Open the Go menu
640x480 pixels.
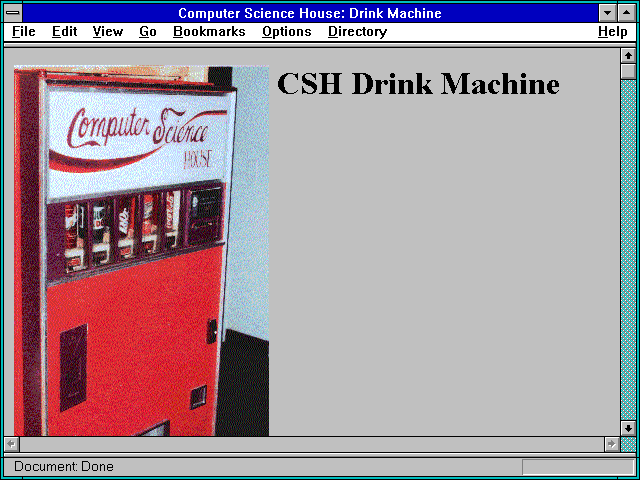tap(148, 31)
